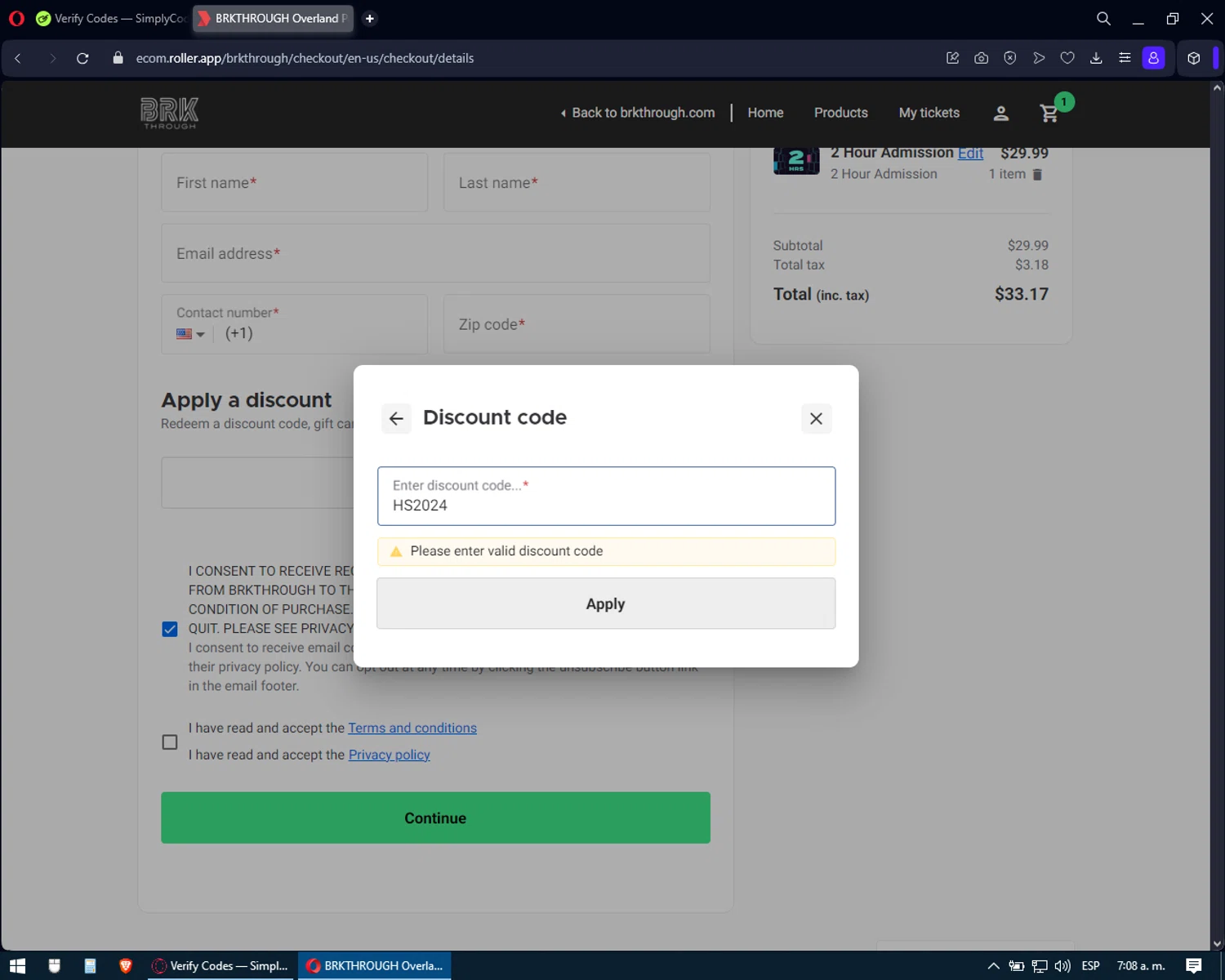Select the BRKTHROUGH Overland browser tab
The image size is (1225, 980).
tap(274, 18)
